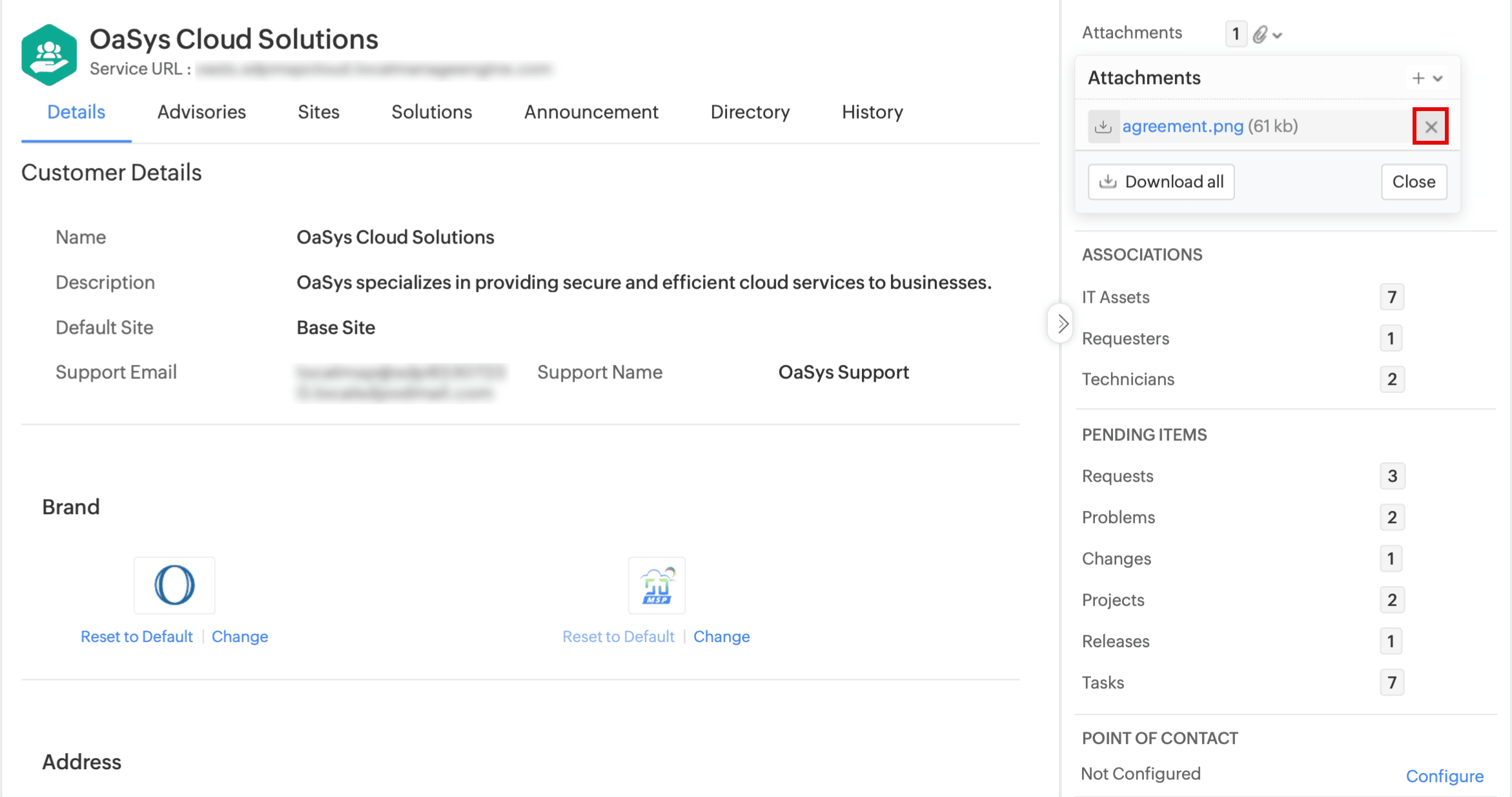Click the paperclip attachments icon
Viewport: 1512px width, 797px height.
tap(1260, 34)
